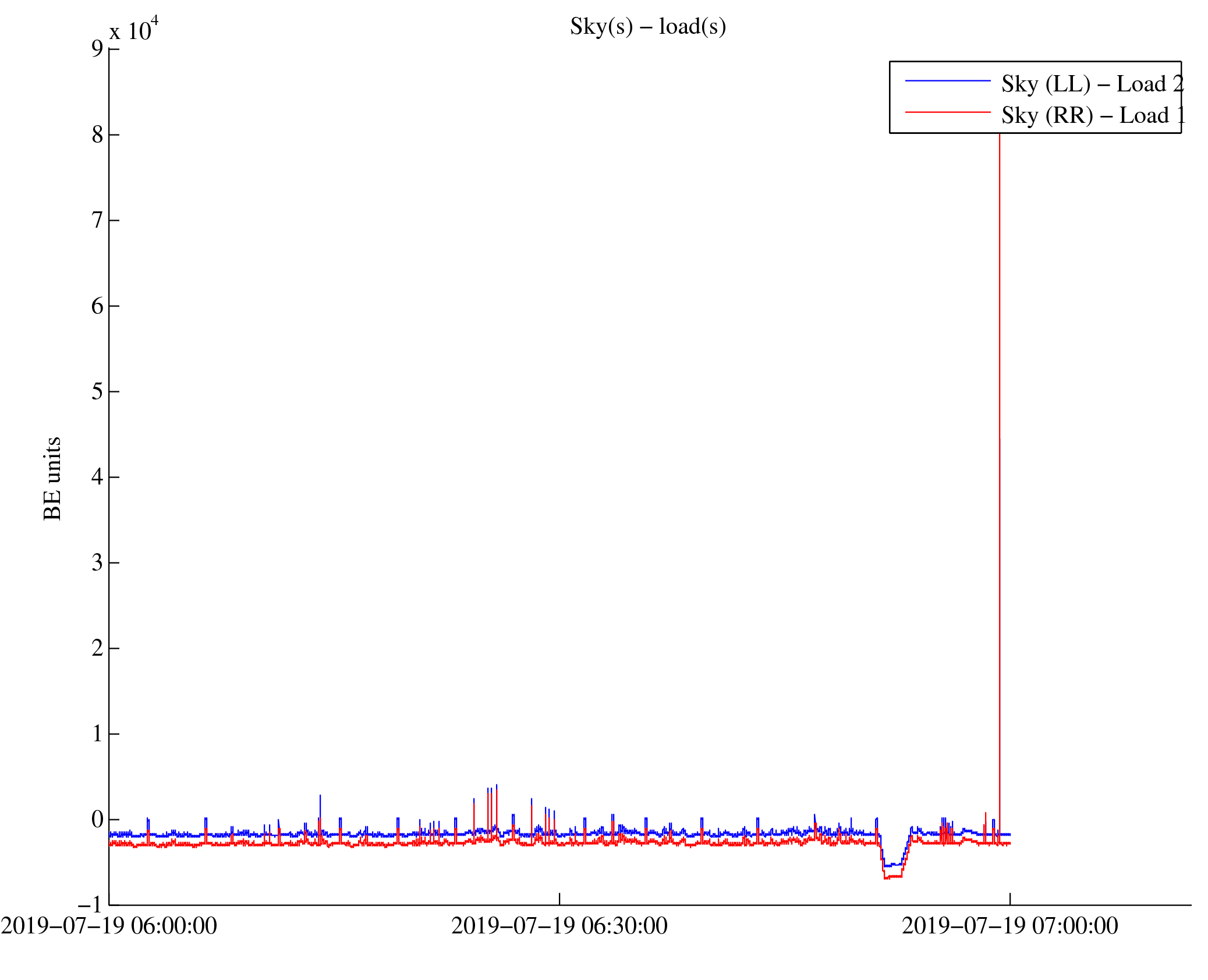
Task: Click the y-axis tick label 9
Action: tap(97, 49)
